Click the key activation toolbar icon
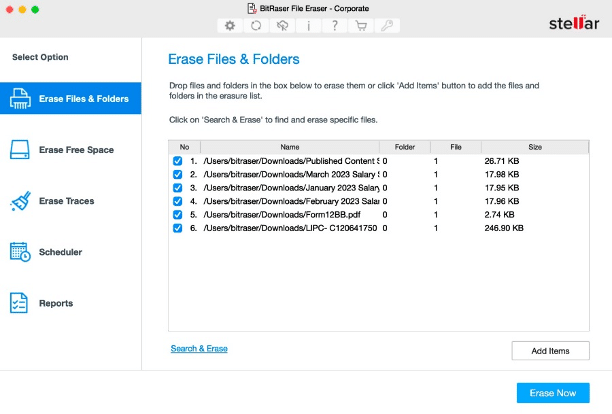 pos(387,26)
